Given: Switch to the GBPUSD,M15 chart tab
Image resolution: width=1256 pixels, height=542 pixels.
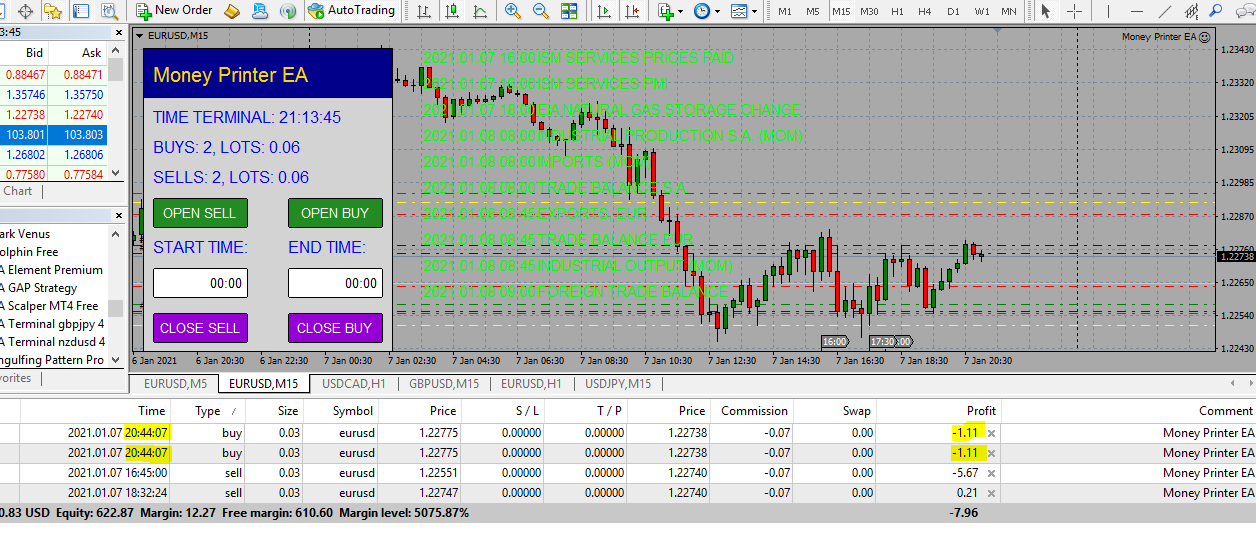Looking at the screenshot, I should (x=444, y=384).
